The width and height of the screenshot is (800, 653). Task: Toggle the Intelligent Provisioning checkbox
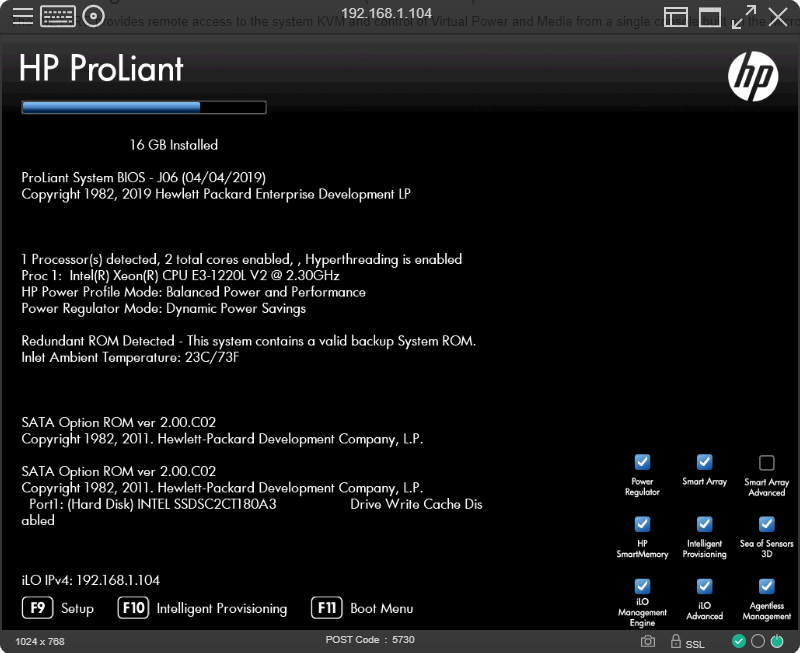(705, 524)
